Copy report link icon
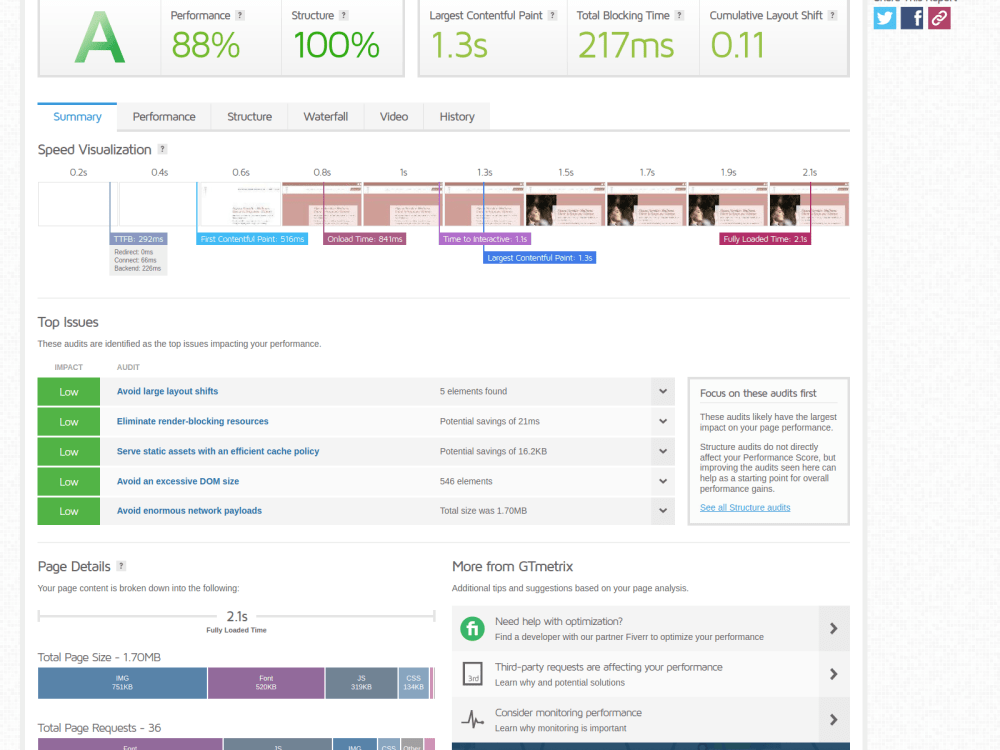This screenshot has height=750, width=1000. pos(939,18)
